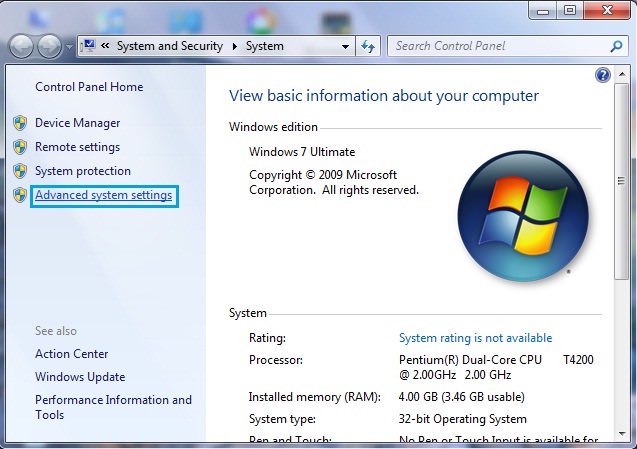Click the scrollbar down arrow
This screenshot has width=637, height=449.
622,434
